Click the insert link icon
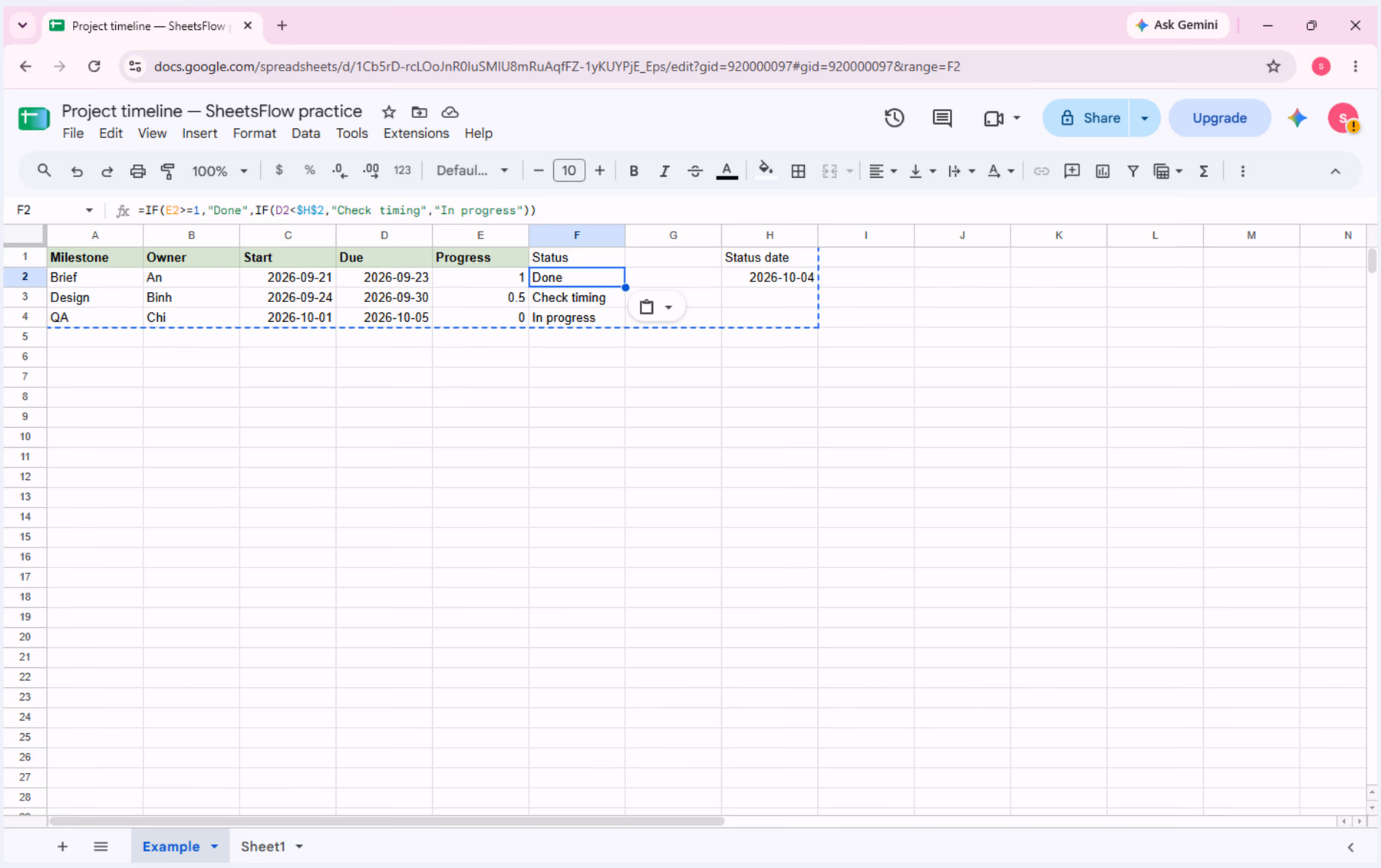 (x=1041, y=171)
